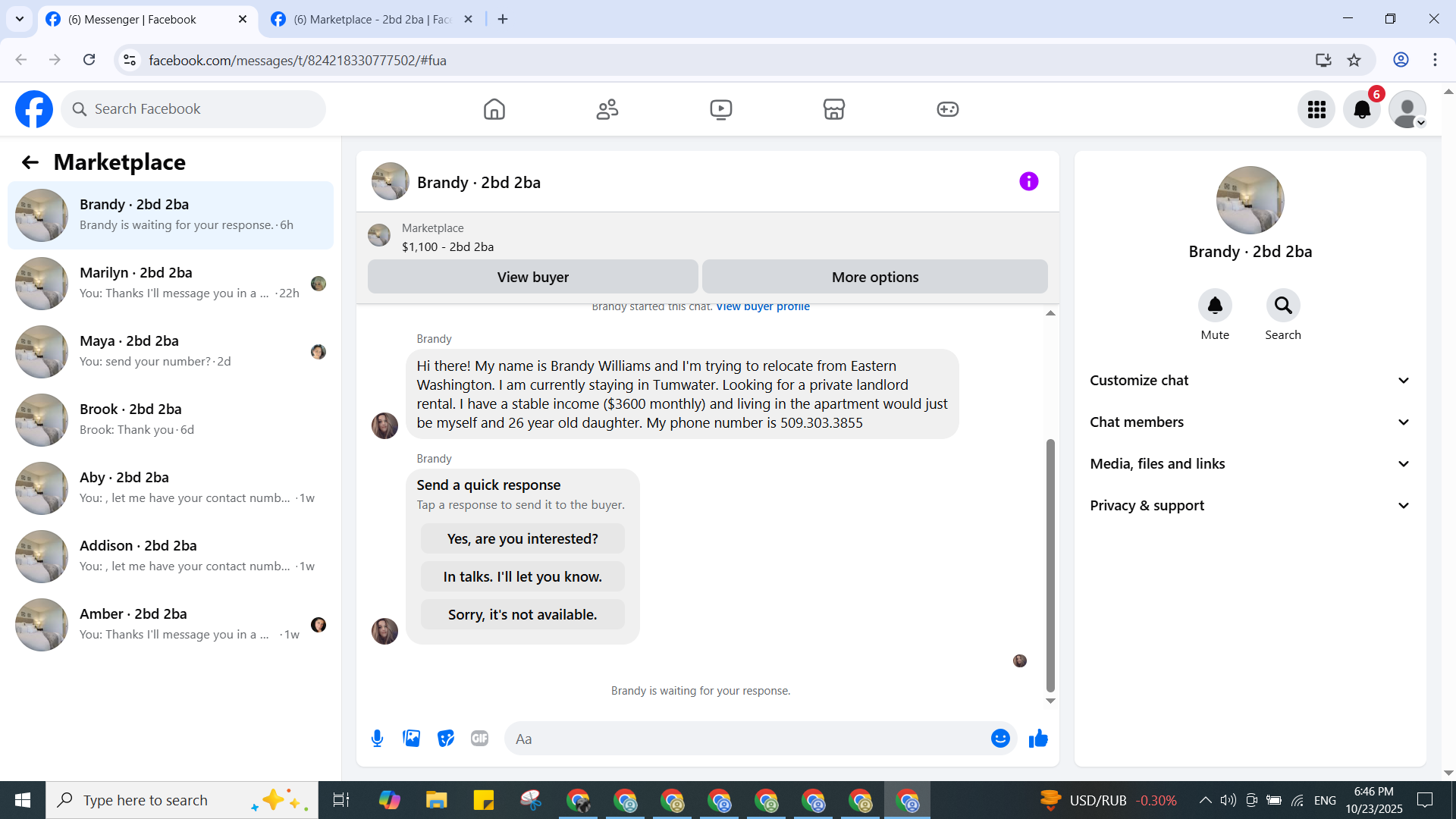The height and width of the screenshot is (819, 1456).
Task: Expand the Chat members section
Action: point(1250,422)
